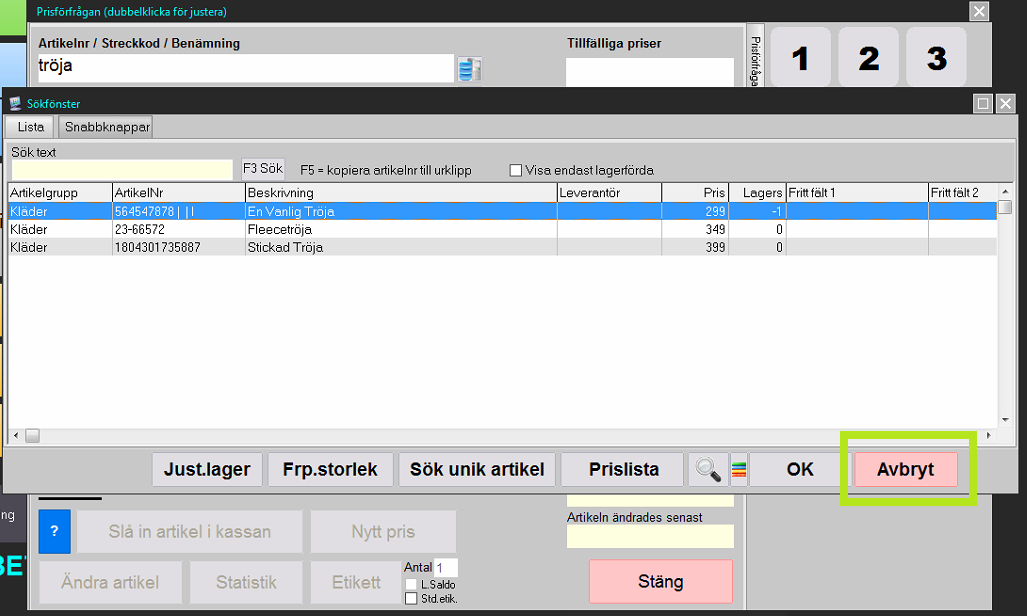Open the Prislista button
Viewport: 1027px width, 616px height.
pos(623,469)
